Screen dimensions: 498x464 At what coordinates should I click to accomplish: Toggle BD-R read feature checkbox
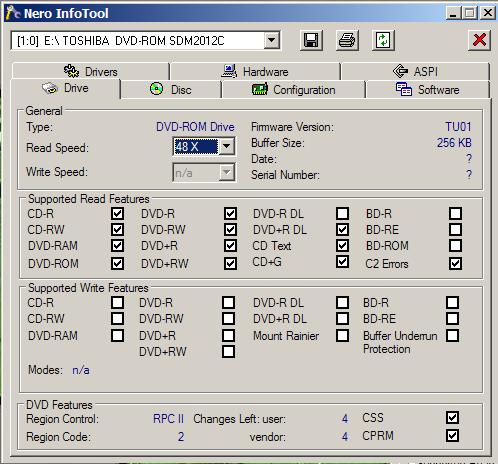click(x=455, y=213)
